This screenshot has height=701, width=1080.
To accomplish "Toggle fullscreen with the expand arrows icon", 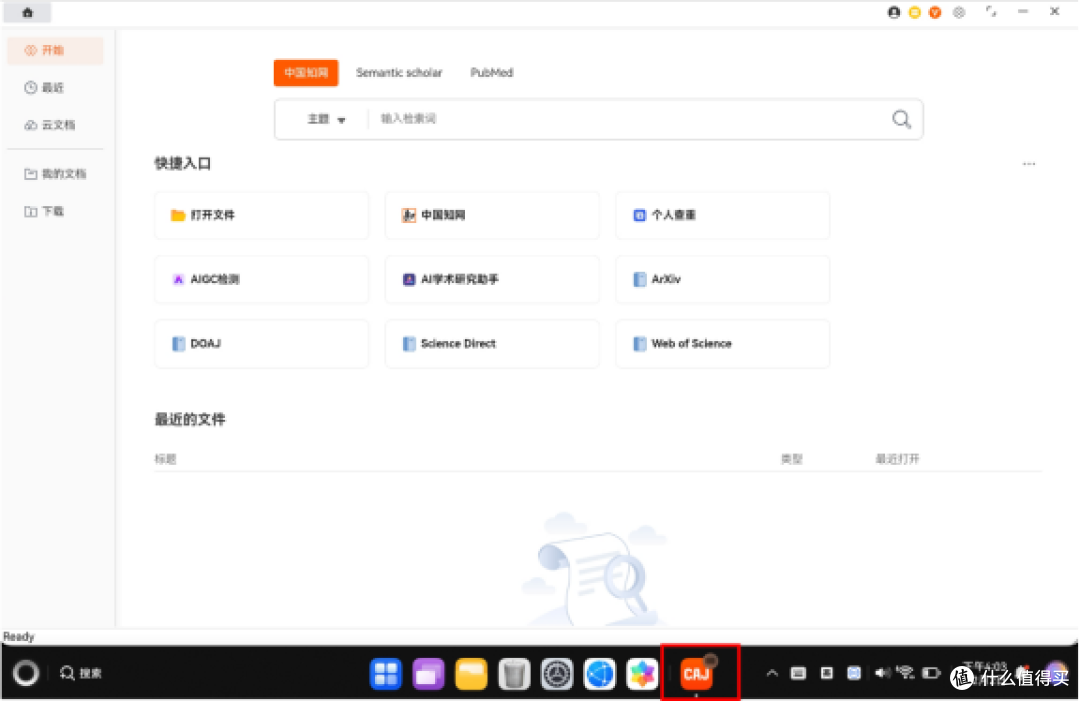I will 991,12.
